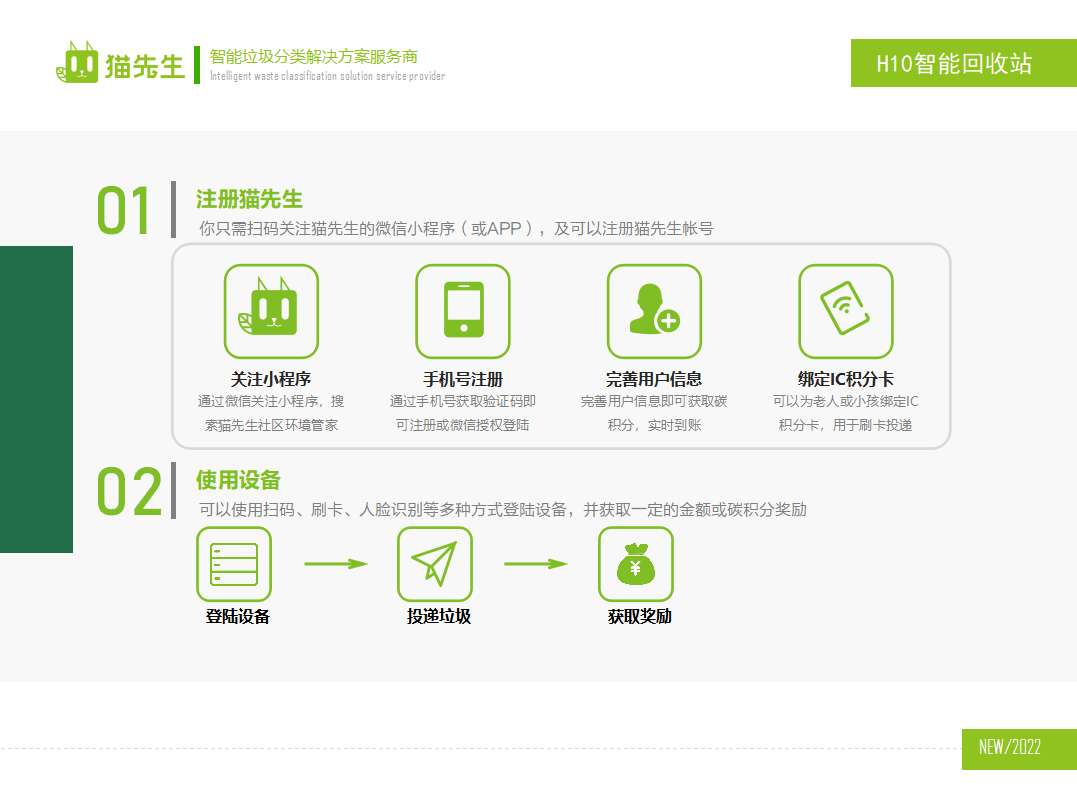Select the 投递垃圾 paper plane icon
The height and width of the screenshot is (793, 1077).
[x=434, y=564]
